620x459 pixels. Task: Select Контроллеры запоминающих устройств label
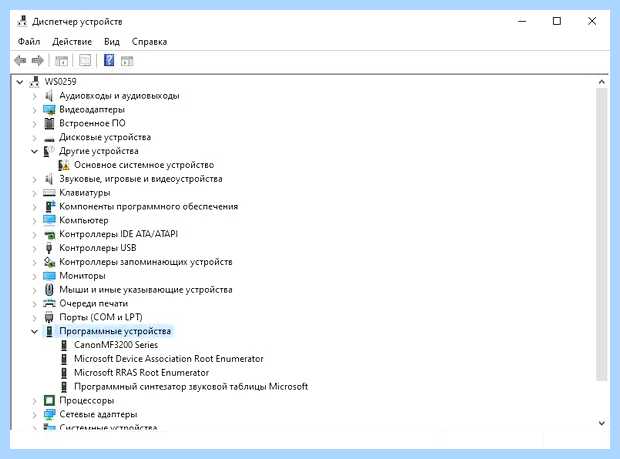coord(146,262)
